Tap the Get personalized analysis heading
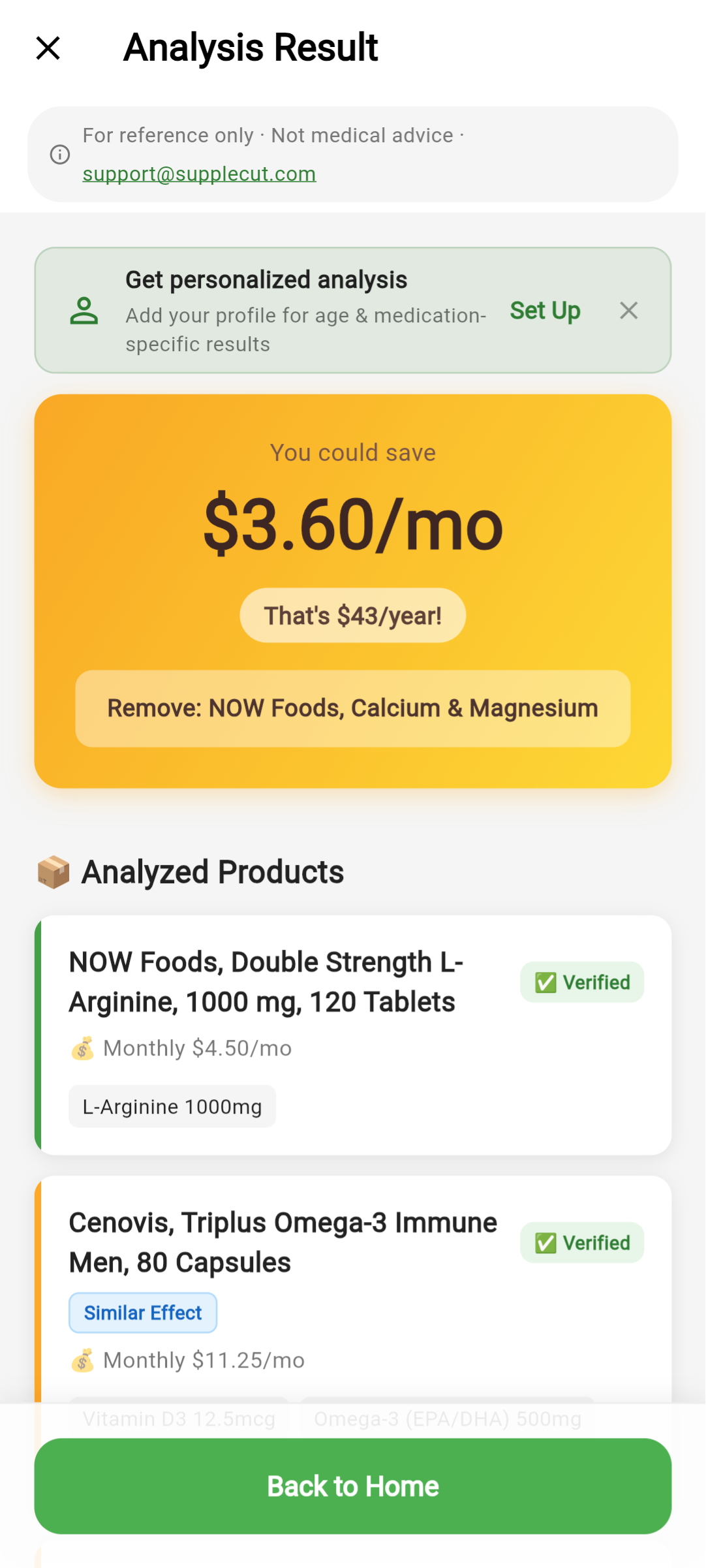706x1568 pixels. coord(266,280)
